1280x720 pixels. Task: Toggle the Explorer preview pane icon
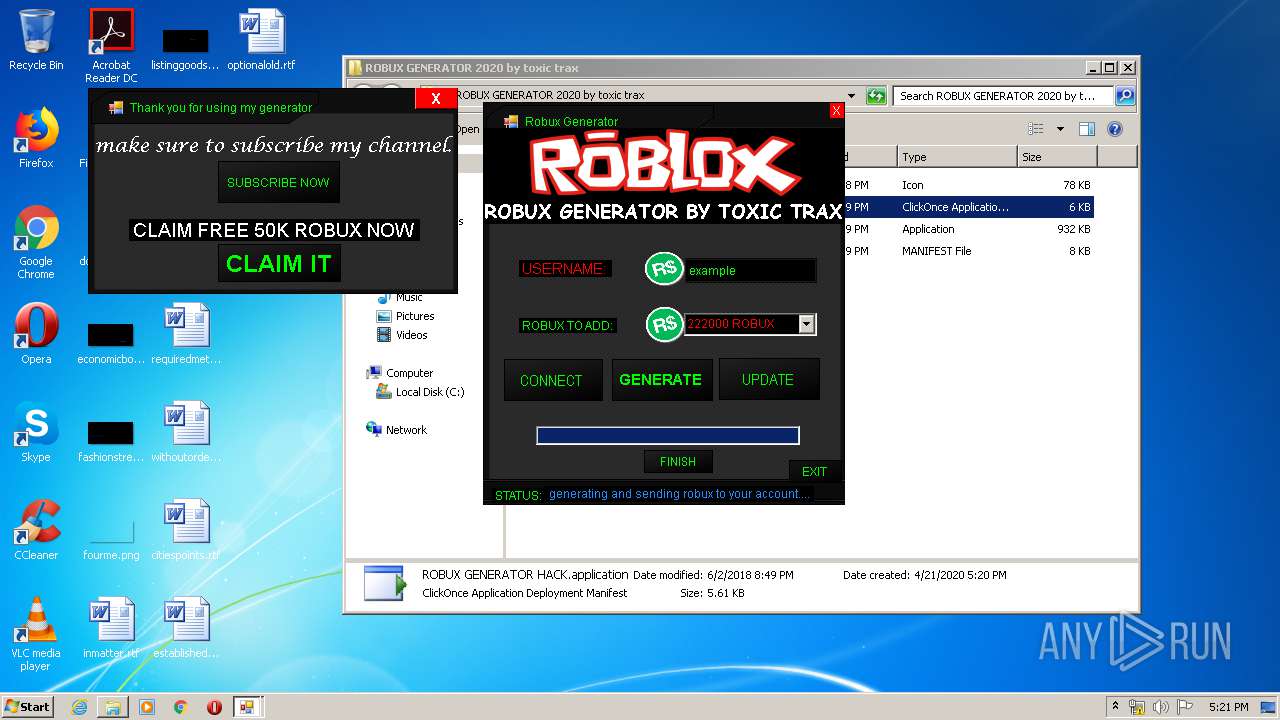[x=1087, y=129]
